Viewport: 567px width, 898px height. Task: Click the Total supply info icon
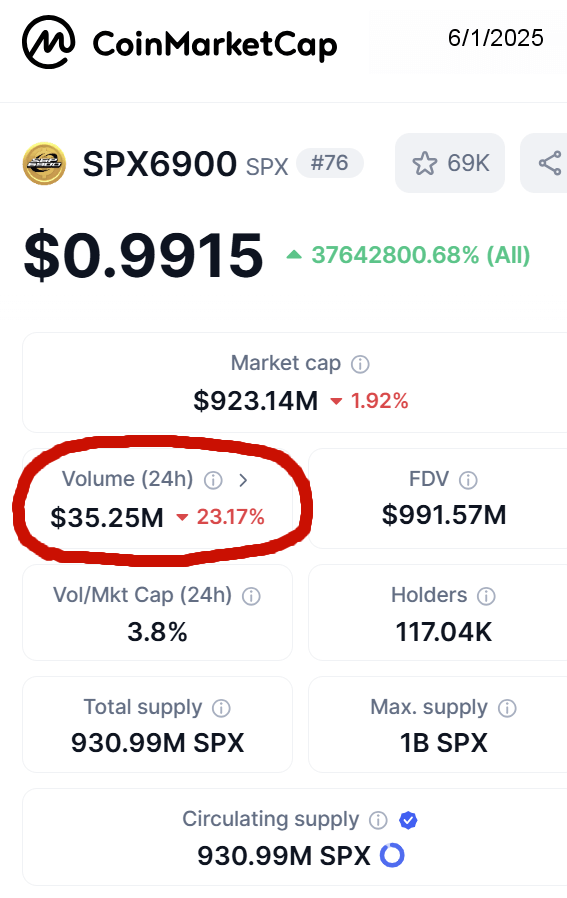tap(222, 708)
